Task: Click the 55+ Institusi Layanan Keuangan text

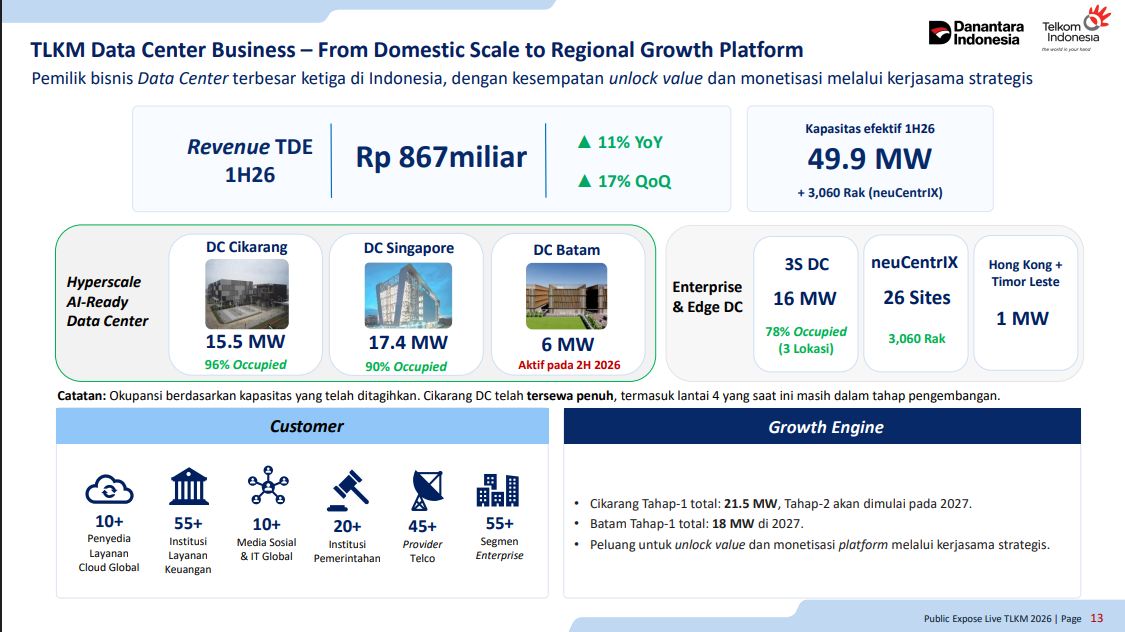Action: [188, 545]
